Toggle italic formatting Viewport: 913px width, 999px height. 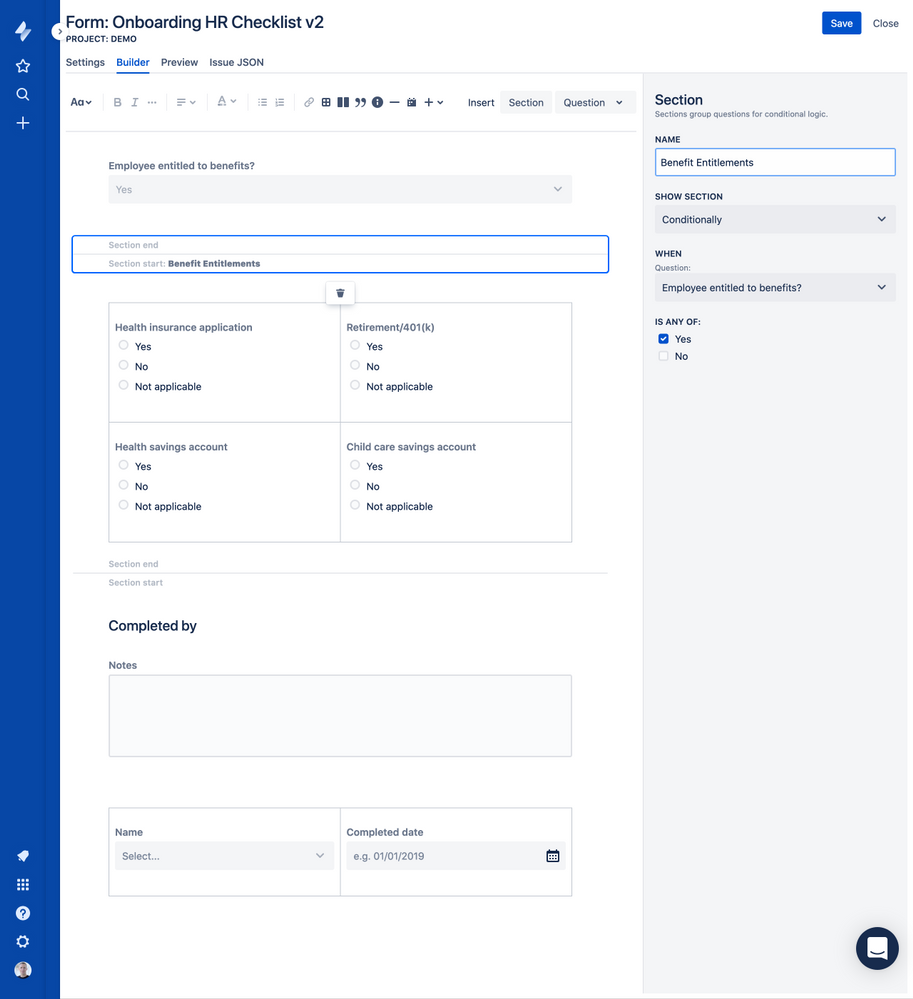point(134,103)
